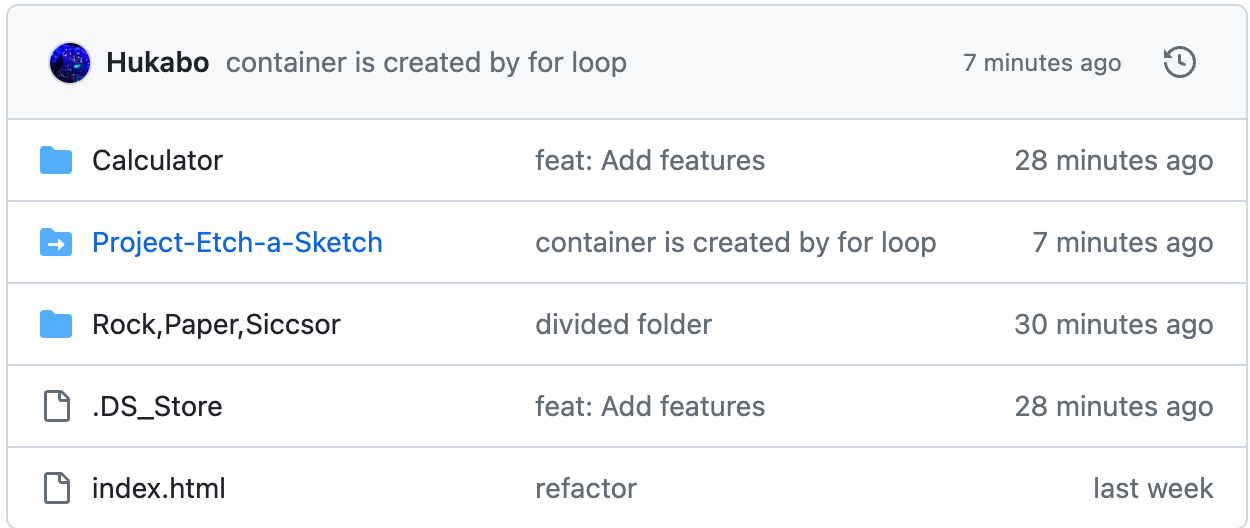Click the .DS_Store file icon
Screen dimensions: 1250x528
56,406
